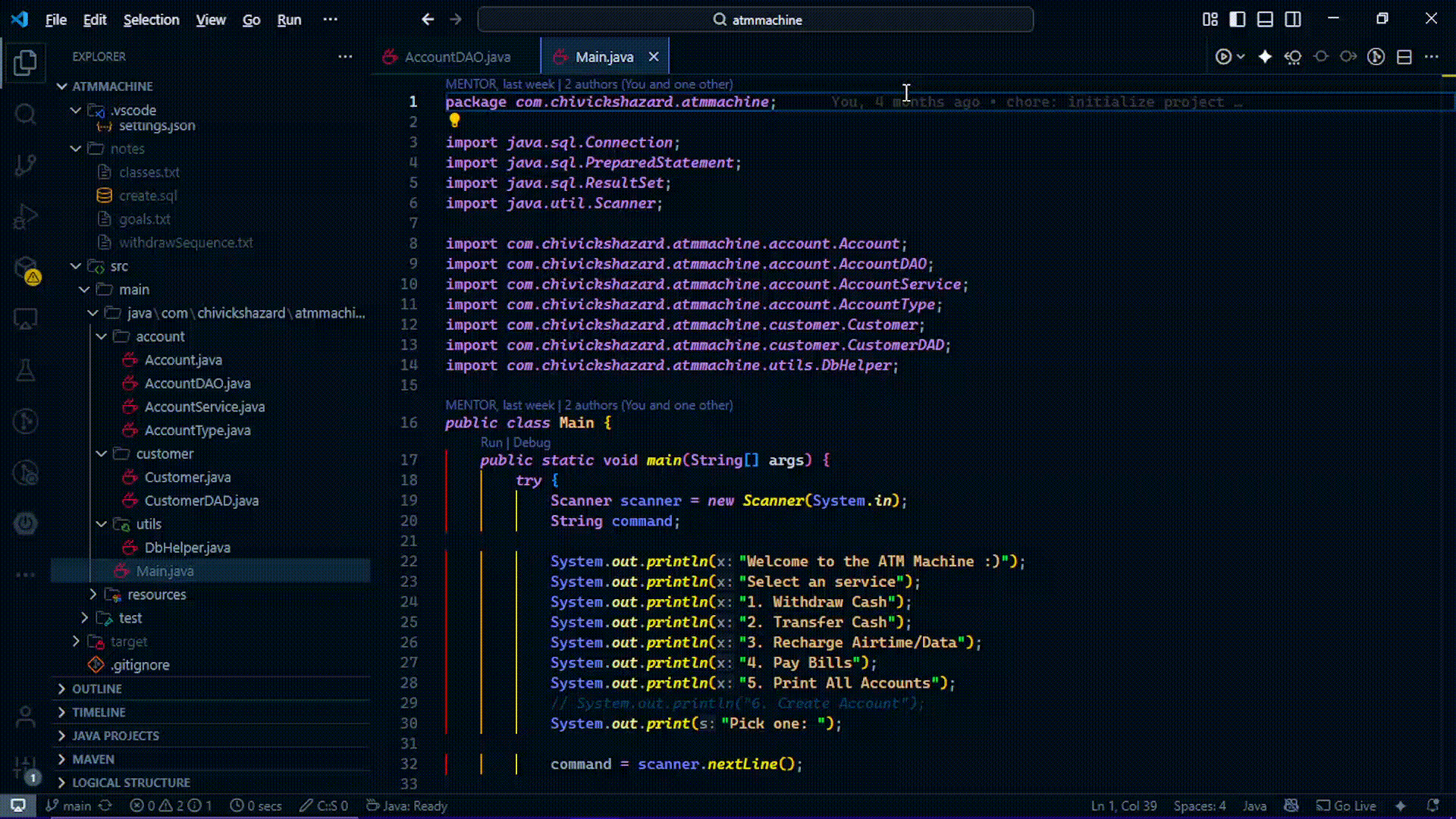Screen dimensions: 1456x819
Task: Open the editor split layout icon
Action: click(1404, 57)
